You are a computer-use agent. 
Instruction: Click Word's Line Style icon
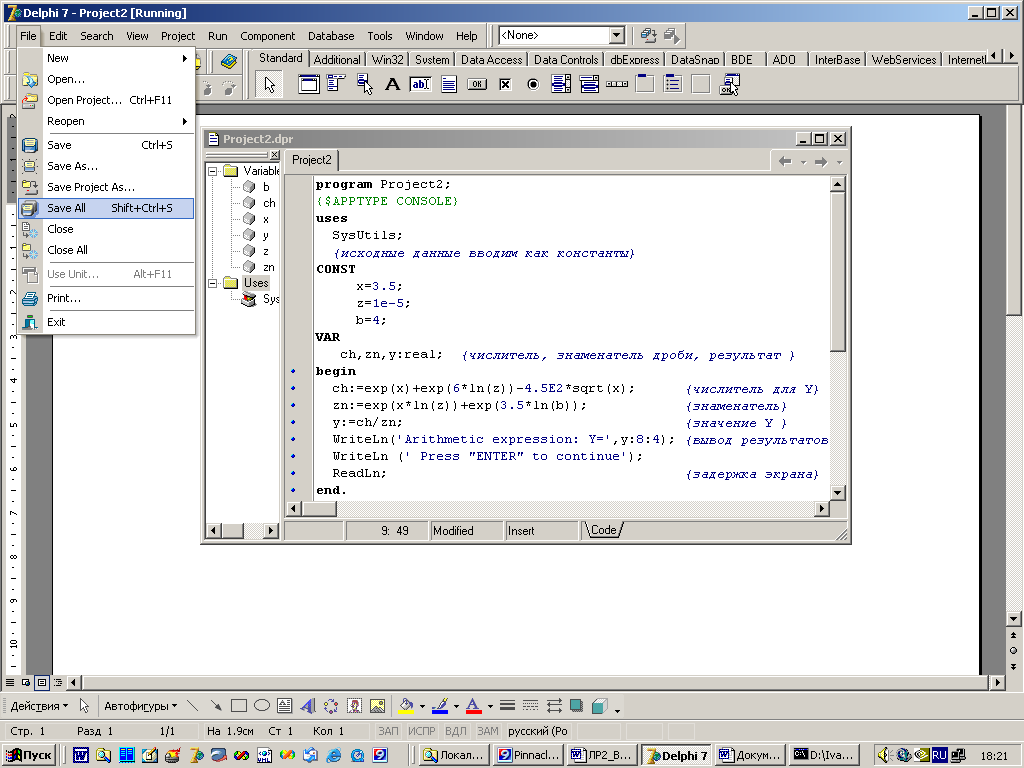tap(507, 706)
